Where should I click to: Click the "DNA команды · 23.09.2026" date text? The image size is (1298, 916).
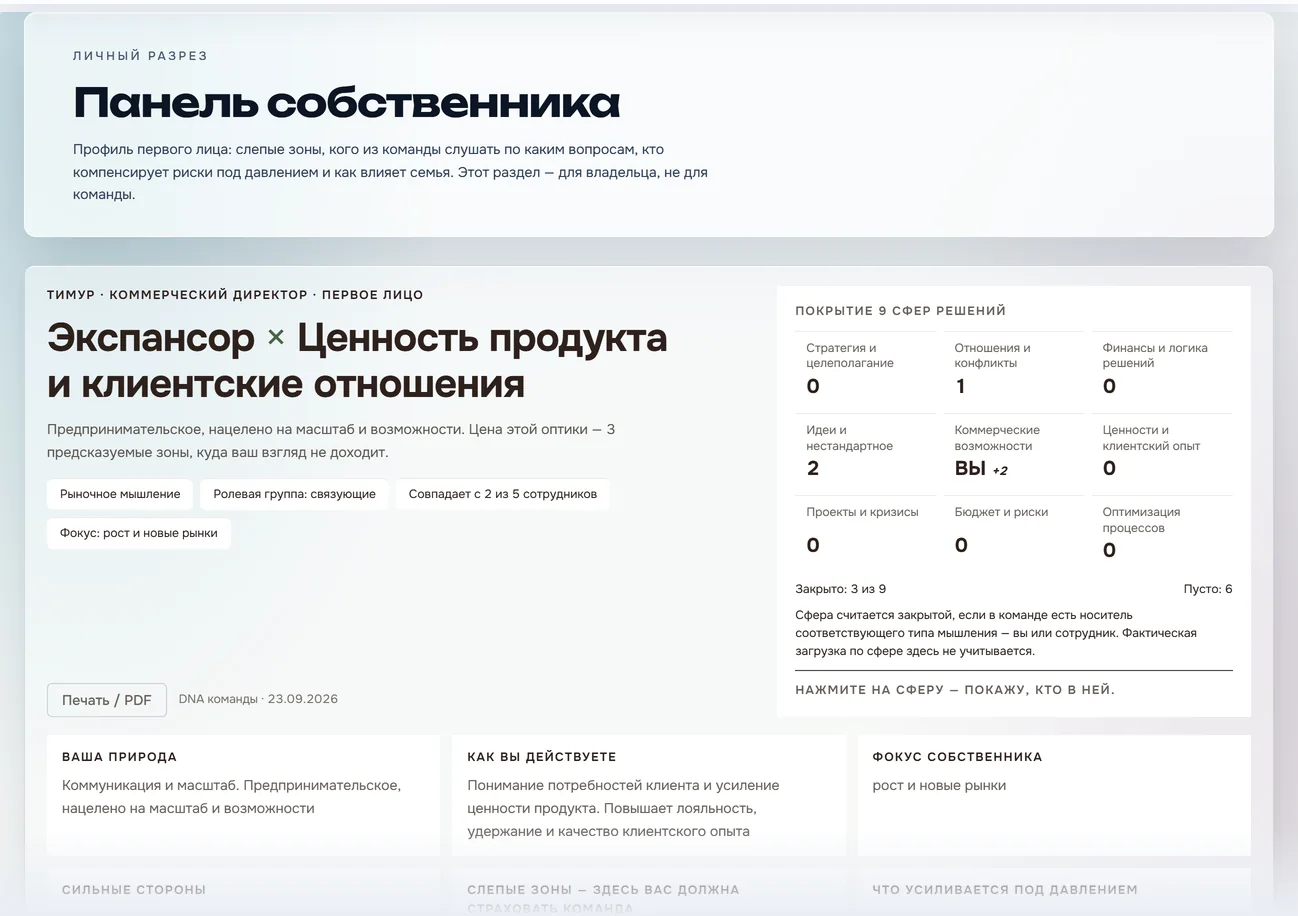pos(258,699)
